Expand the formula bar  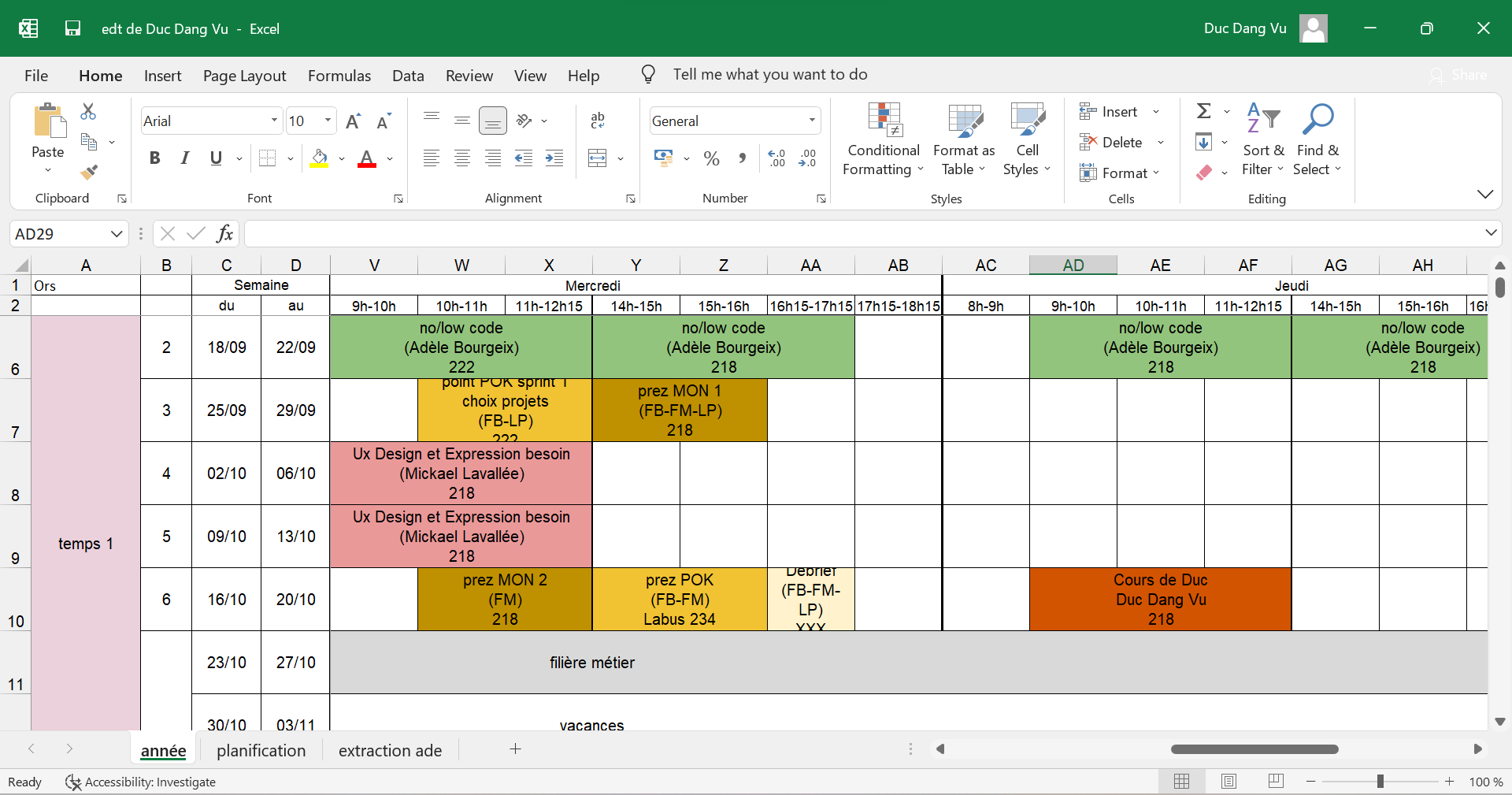coord(1491,232)
